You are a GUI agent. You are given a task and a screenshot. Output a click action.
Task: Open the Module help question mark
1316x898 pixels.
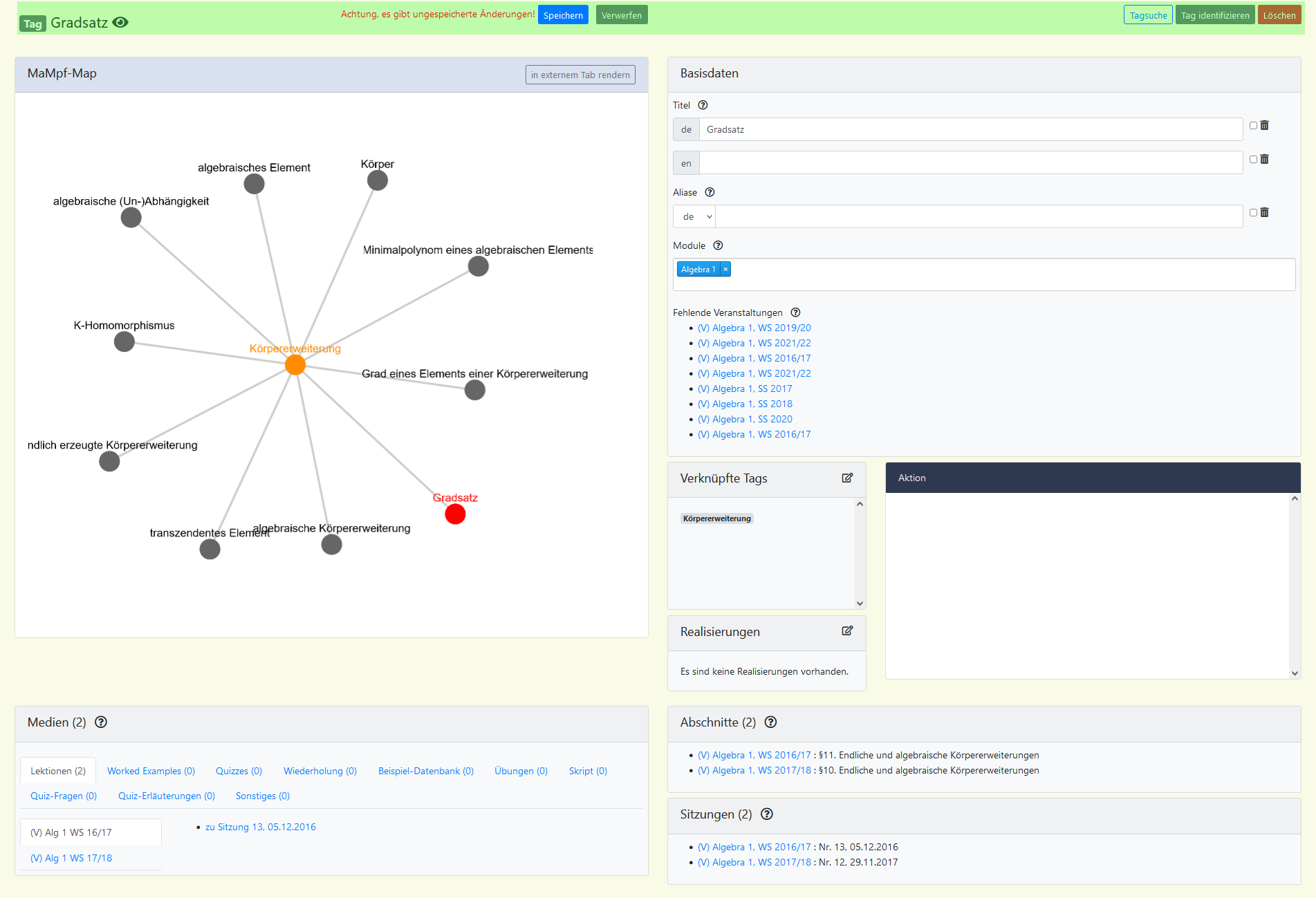click(718, 245)
